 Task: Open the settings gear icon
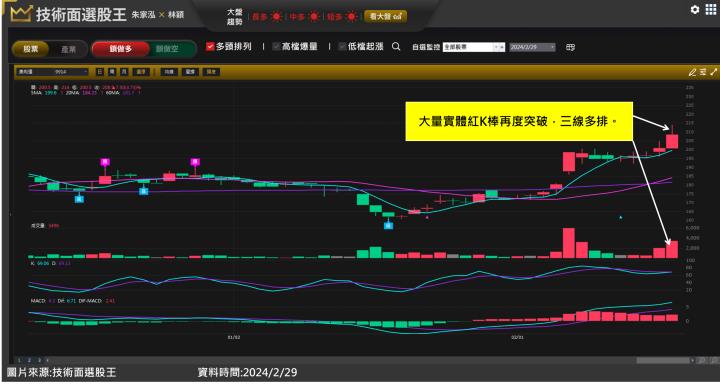point(695,10)
